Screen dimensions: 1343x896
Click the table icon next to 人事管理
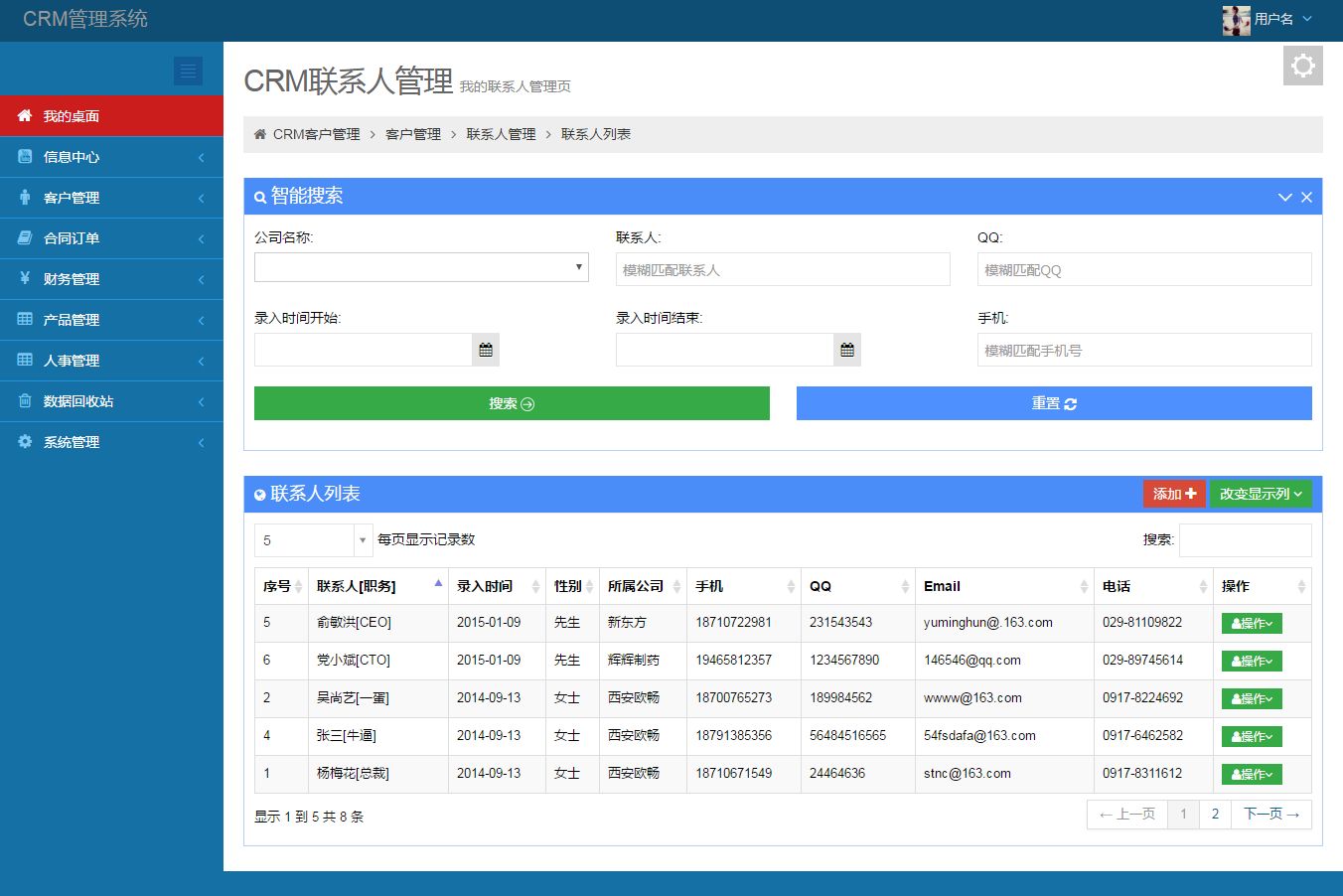coord(25,360)
